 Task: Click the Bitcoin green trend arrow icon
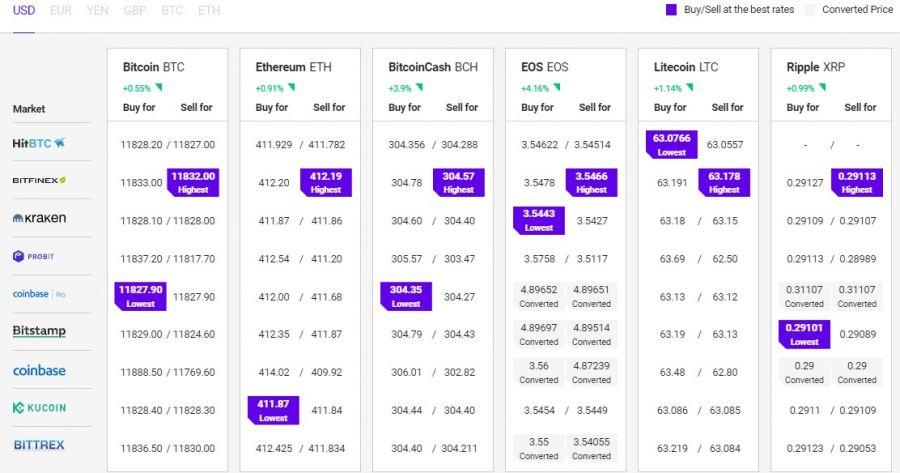click(x=159, y=87)
